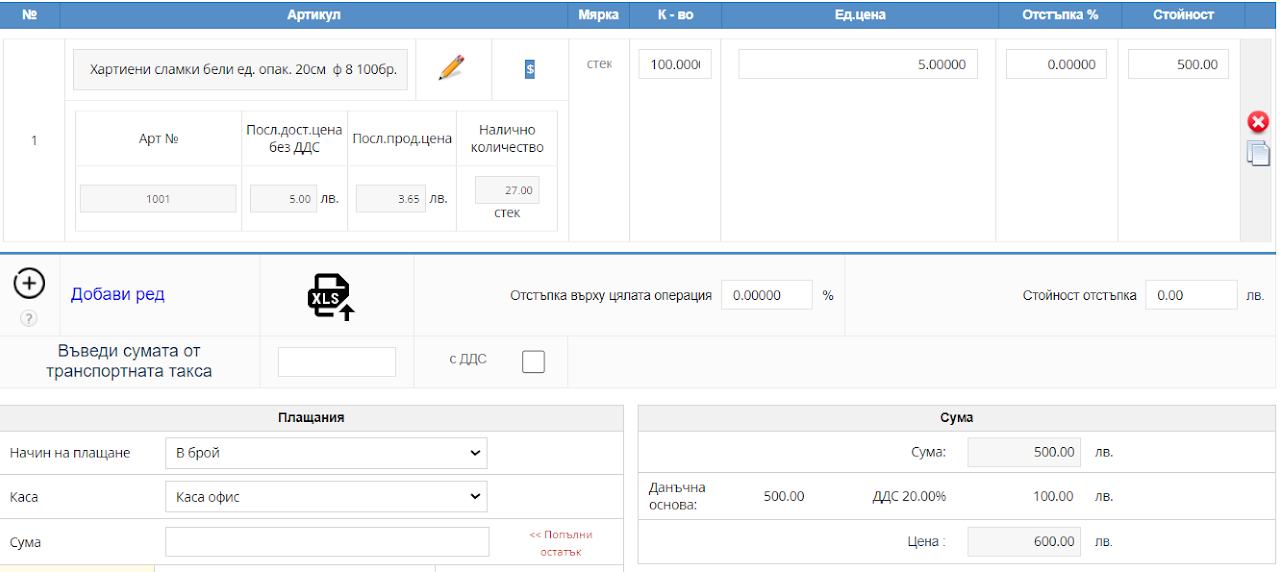This screenshot has height=572, width=1280.
Task: Click the Стойност отстъпка field
Action: tap(1192, 295)
